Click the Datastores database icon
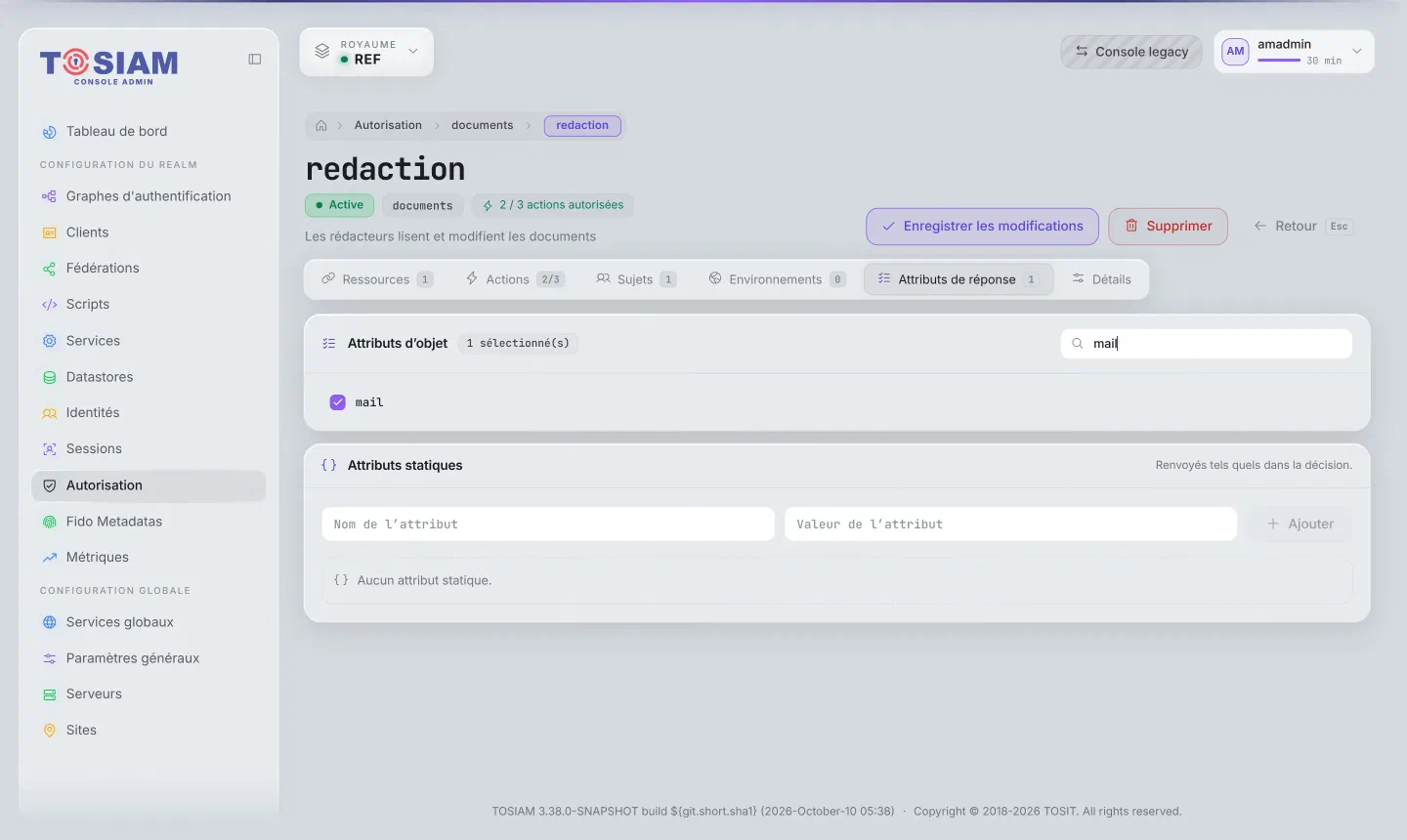Viewport: 1407px width, 840px height. point(50,377)
